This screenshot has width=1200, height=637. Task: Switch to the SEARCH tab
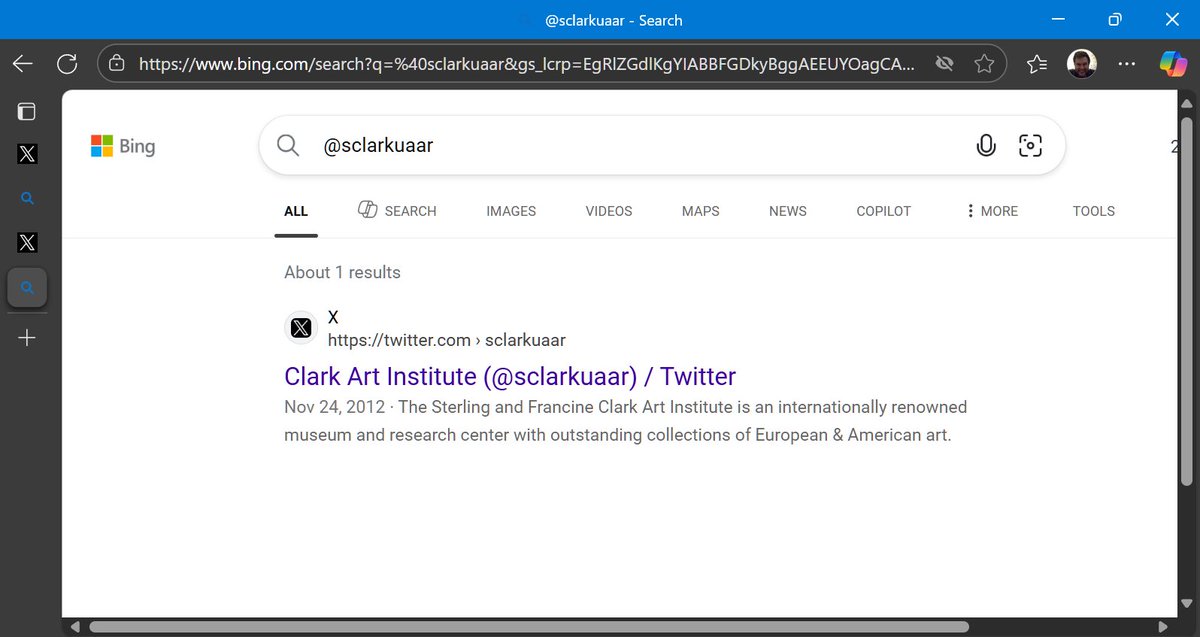pos(397,210)
